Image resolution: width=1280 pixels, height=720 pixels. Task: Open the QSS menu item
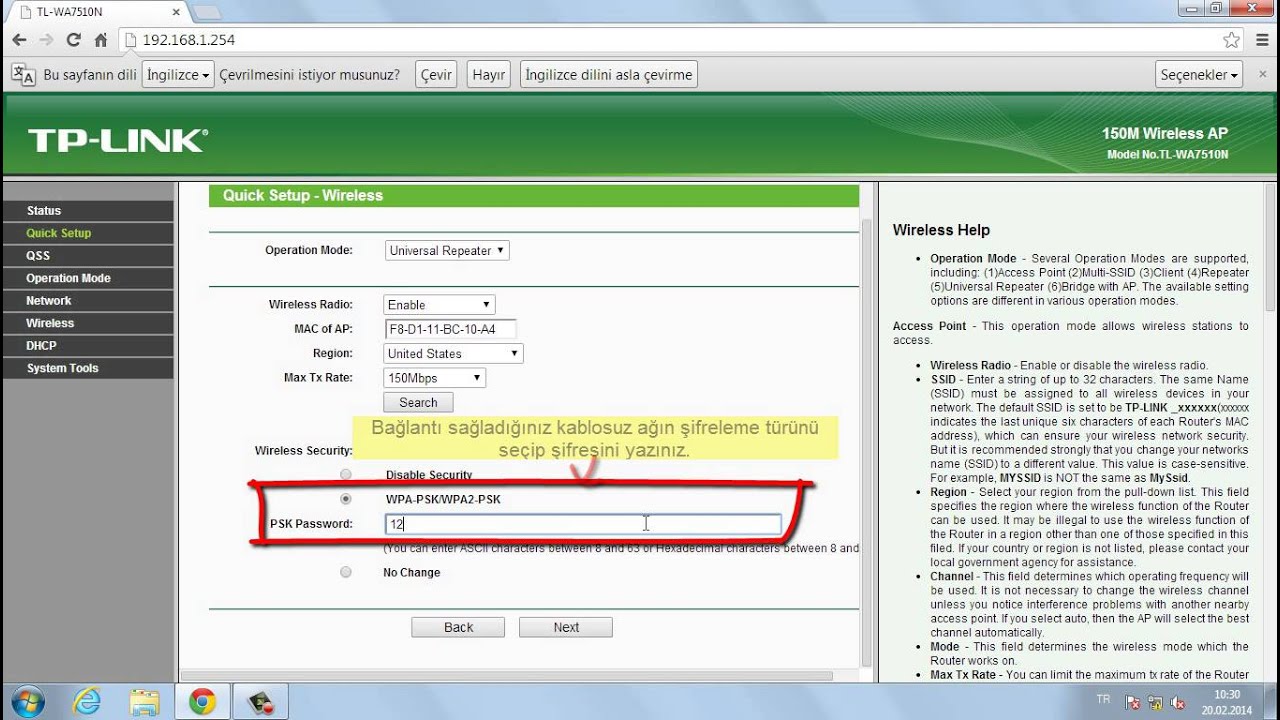point(87,255)
